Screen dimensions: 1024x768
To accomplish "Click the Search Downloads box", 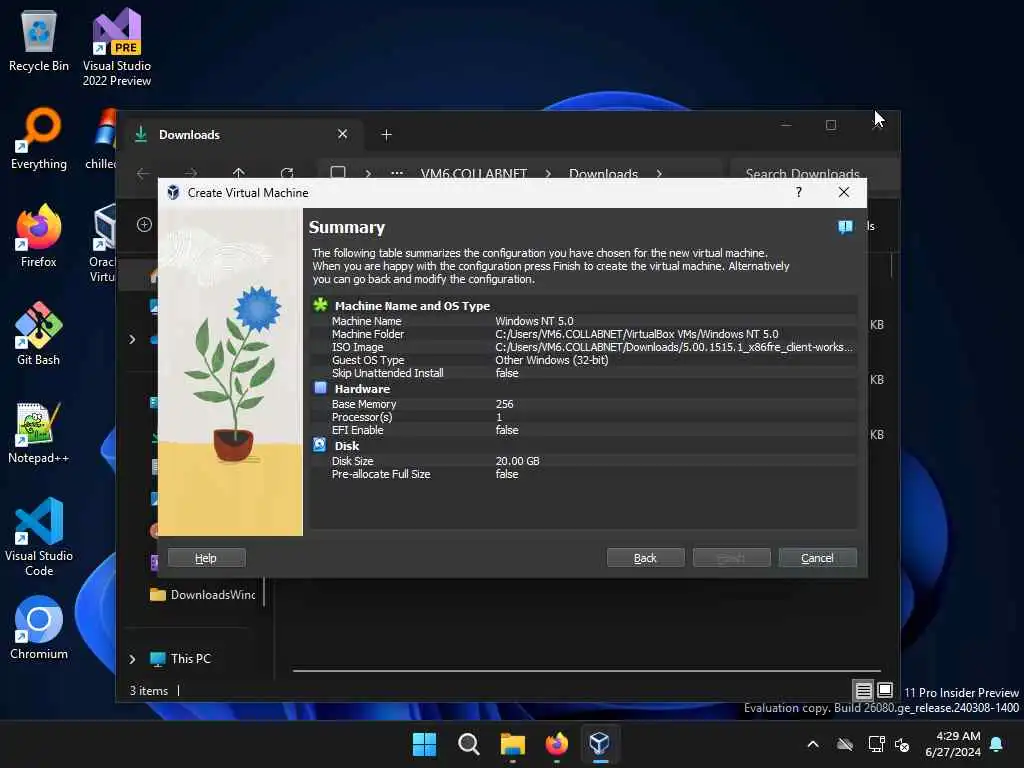I will 814,171.
